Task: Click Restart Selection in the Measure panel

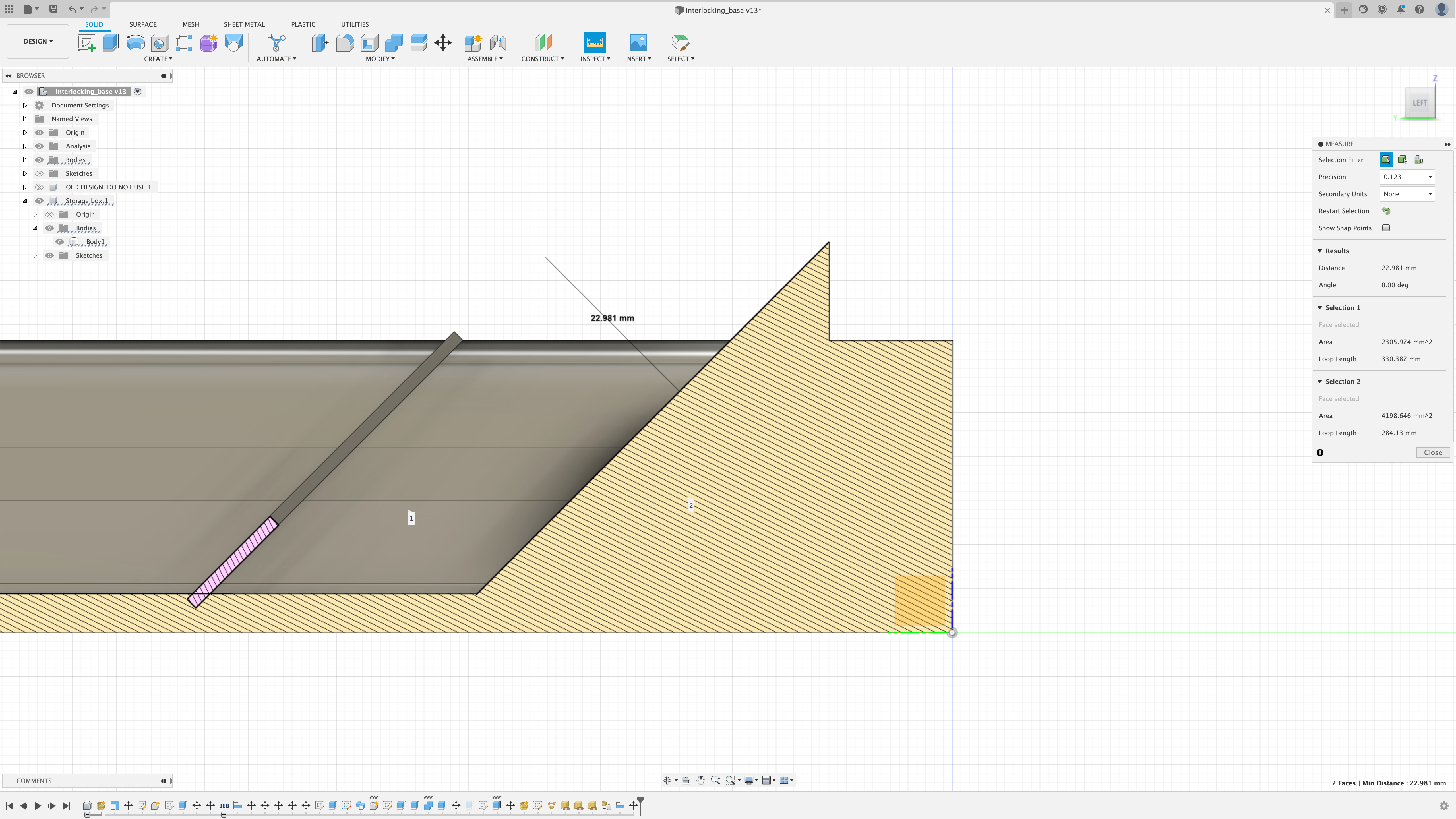Action: point(1386,210)
